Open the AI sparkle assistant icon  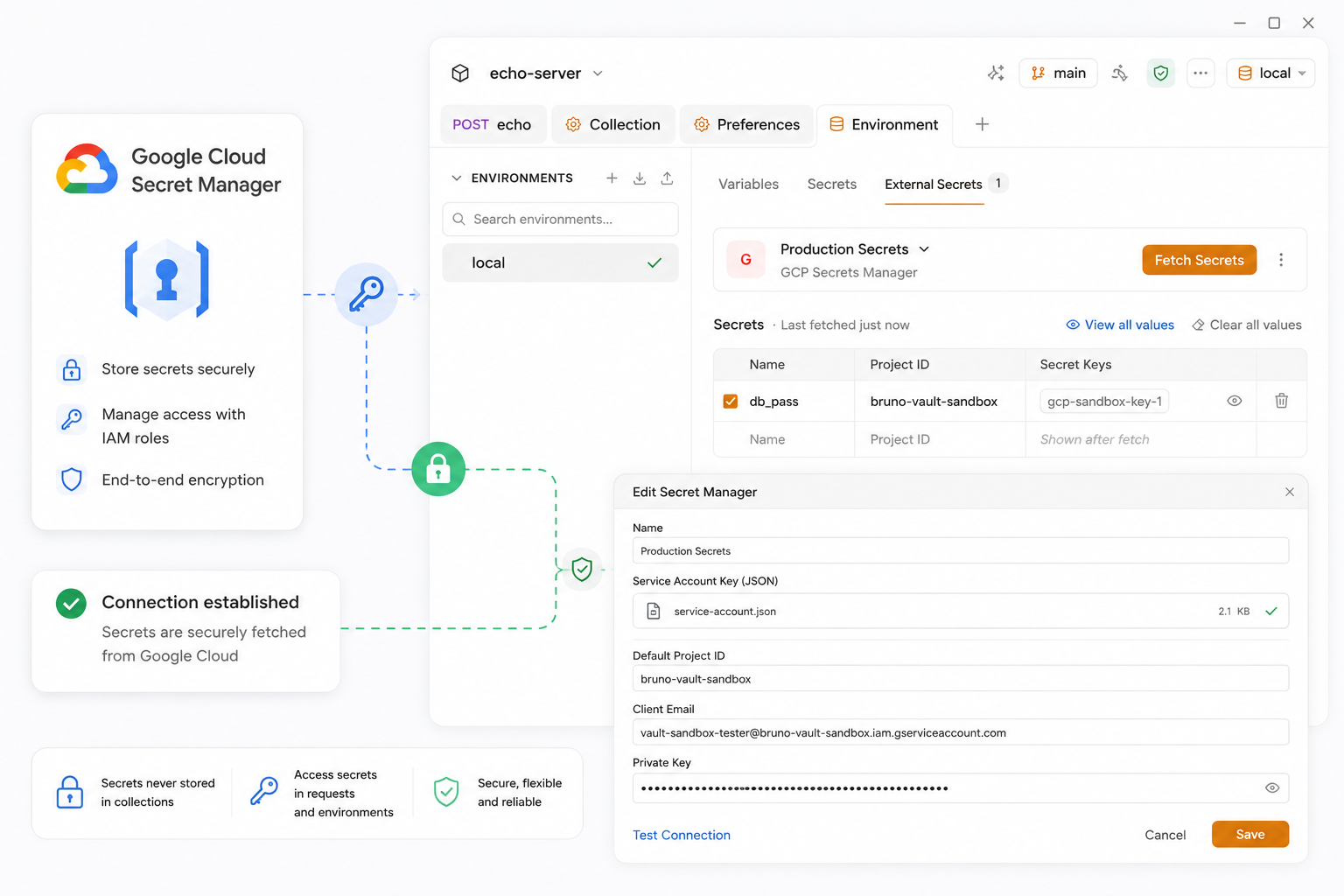(996, 73)
